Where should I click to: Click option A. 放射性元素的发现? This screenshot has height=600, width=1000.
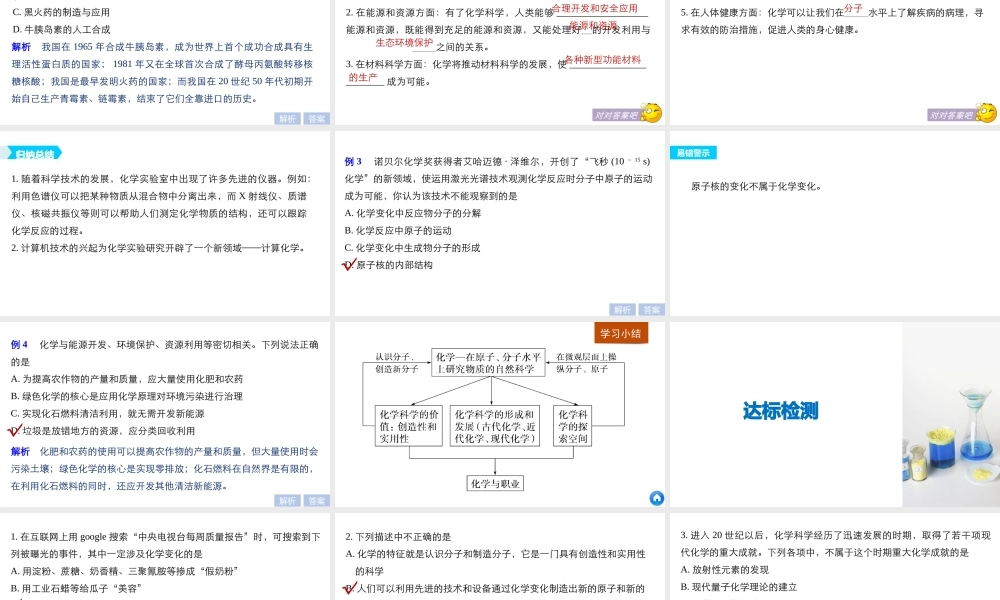(724, 569)
